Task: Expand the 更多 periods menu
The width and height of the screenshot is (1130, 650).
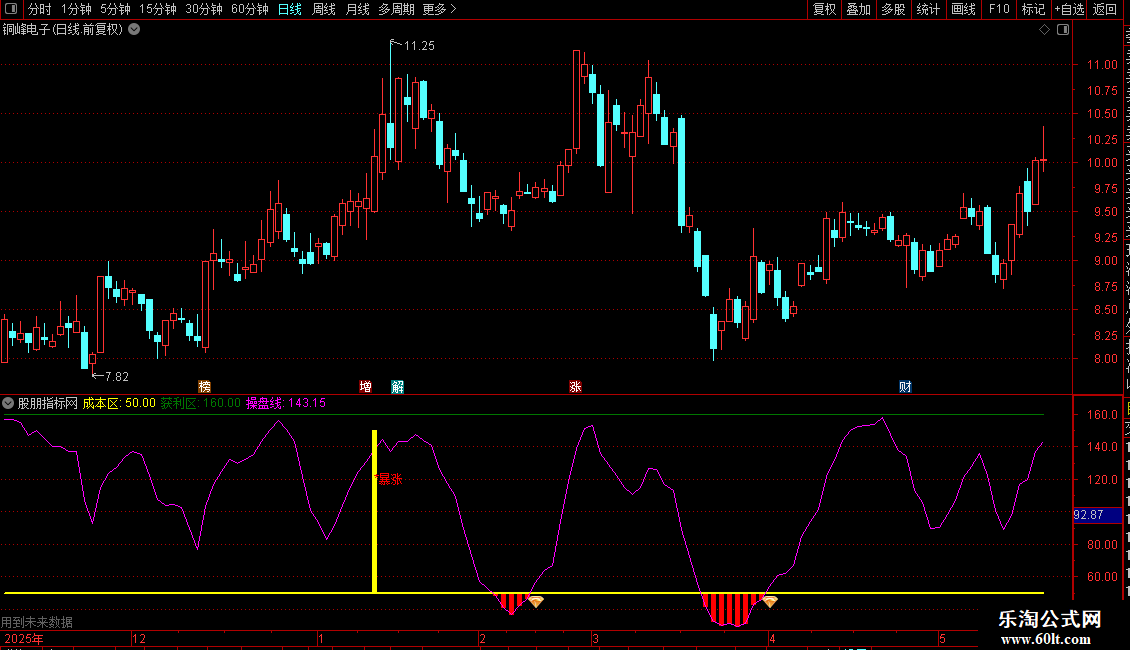Action: pos(439,9)
